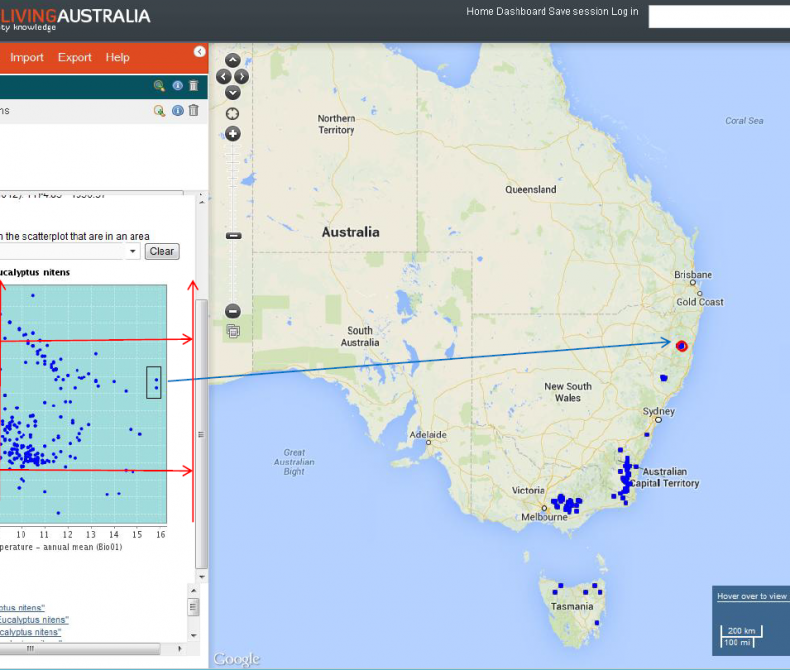
Task: Open the Help menu
Action: (118, 57)
